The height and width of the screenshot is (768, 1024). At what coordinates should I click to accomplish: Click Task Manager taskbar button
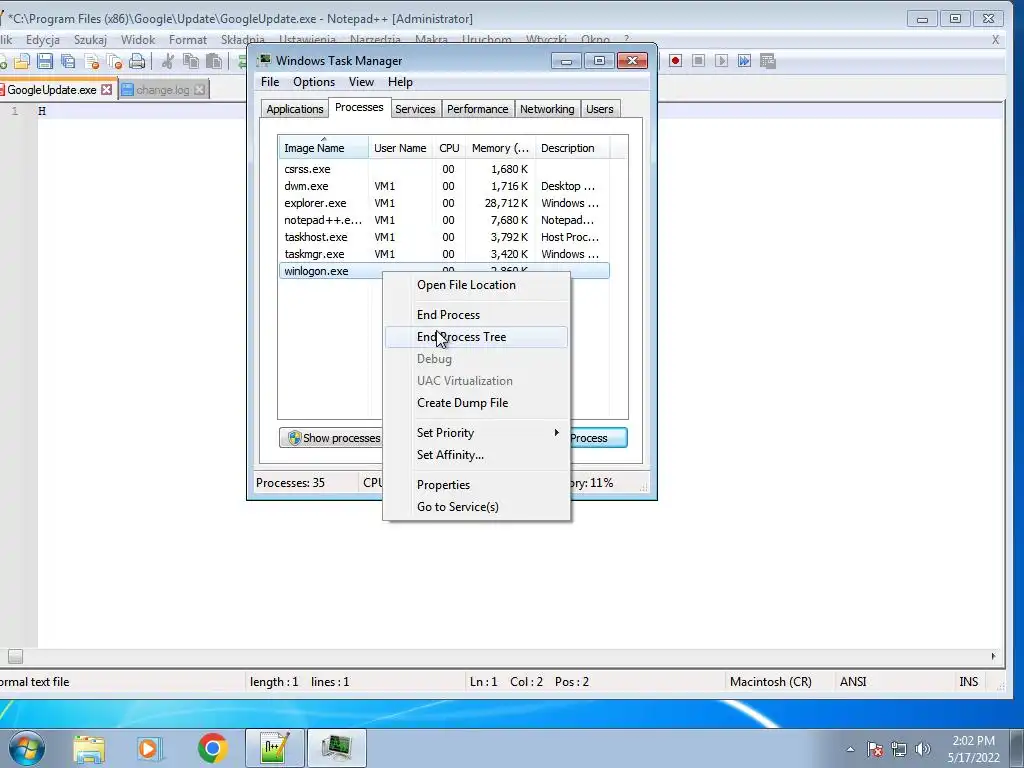tap(337, 748)
